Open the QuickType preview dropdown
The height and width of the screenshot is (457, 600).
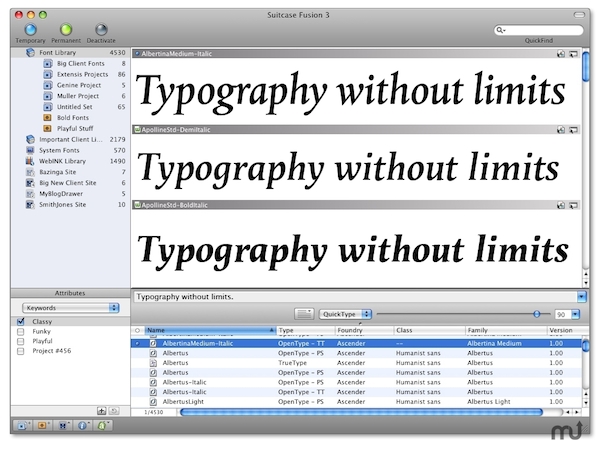(x=346, y=314)
